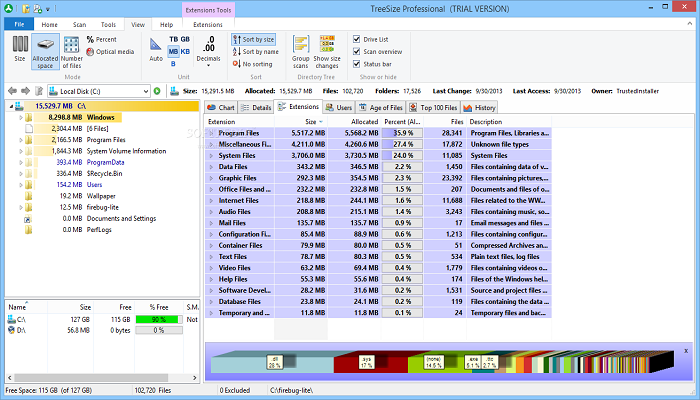Click the C:\ 90% free progress bar
The image size is (700, 400).
tap(159, 320)
